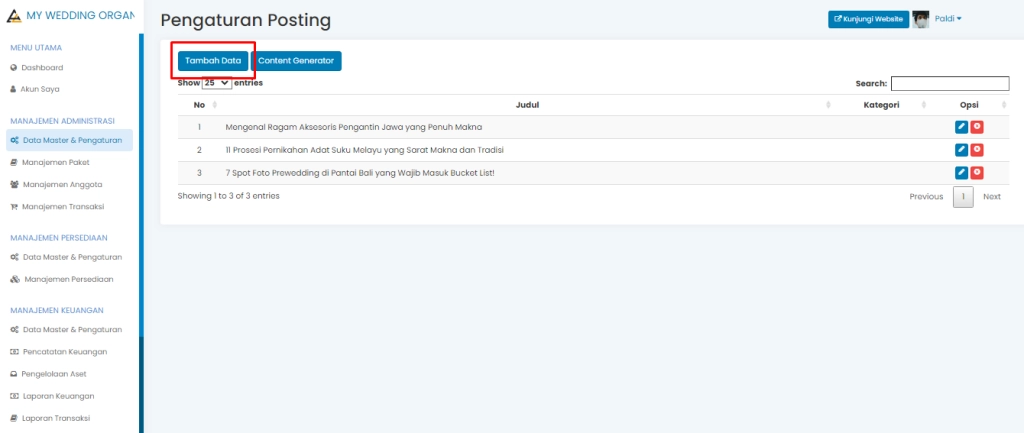The width and height of the screenshot is (1024, 433).
Task: Click the edit pencil icon for row 1
Action: 961,127
